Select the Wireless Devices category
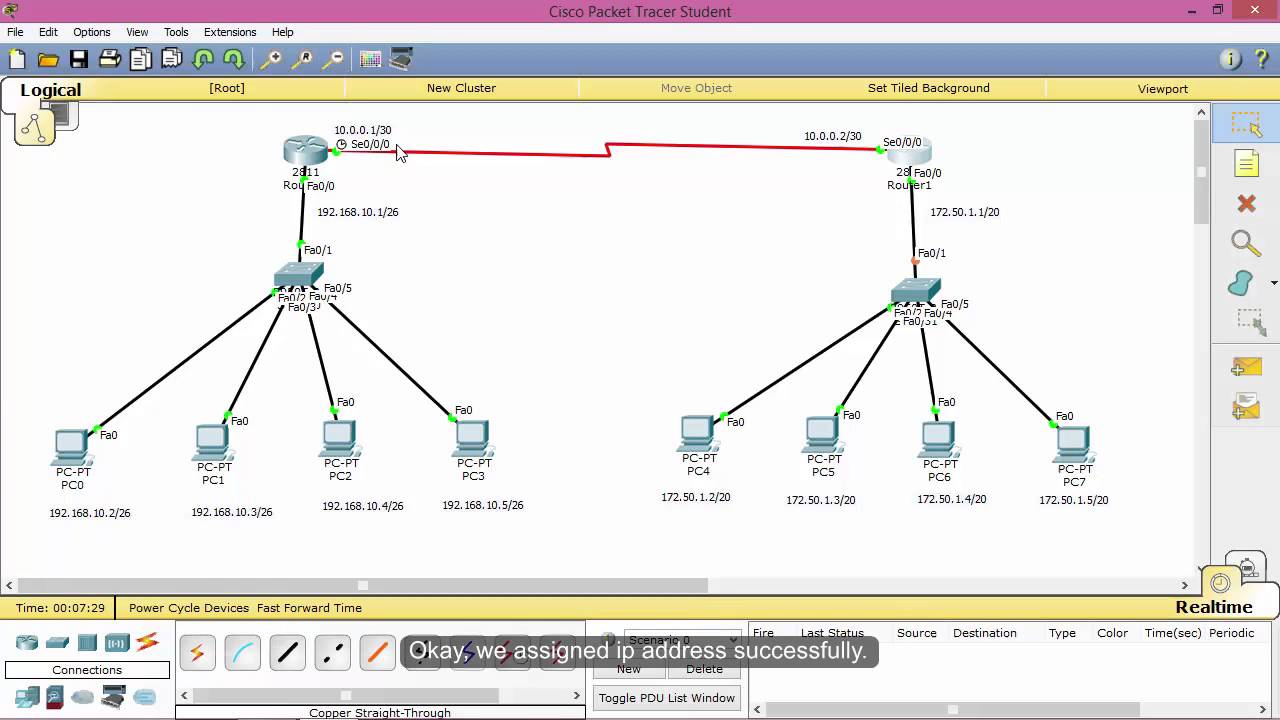The height and width of the screenshot is (720, 1280). pyautogui.click(x=117, y=642)
